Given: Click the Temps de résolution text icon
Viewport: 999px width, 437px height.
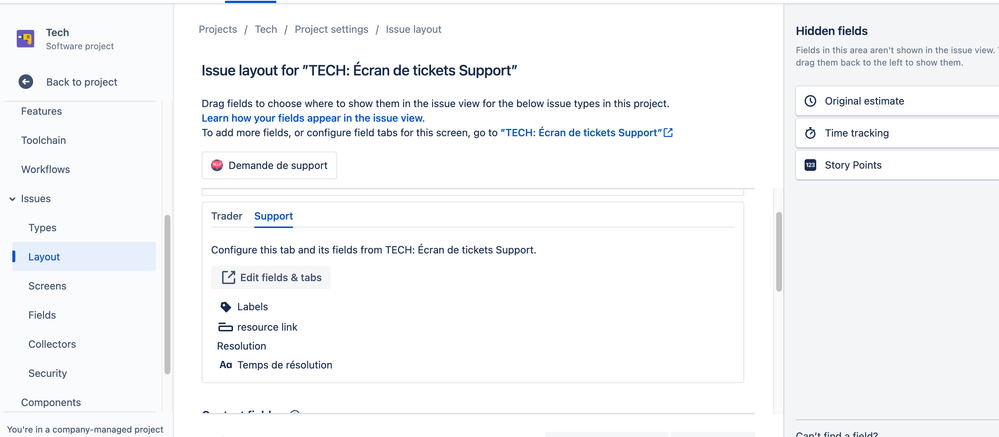Looking at the screenshot, I should (x=226, y=366).
